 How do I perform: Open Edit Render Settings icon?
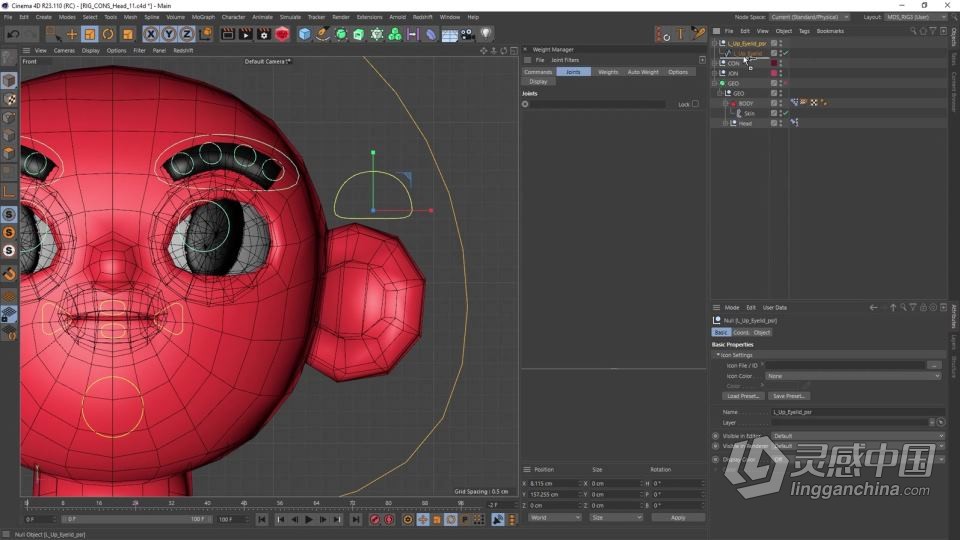pos(264,34)
